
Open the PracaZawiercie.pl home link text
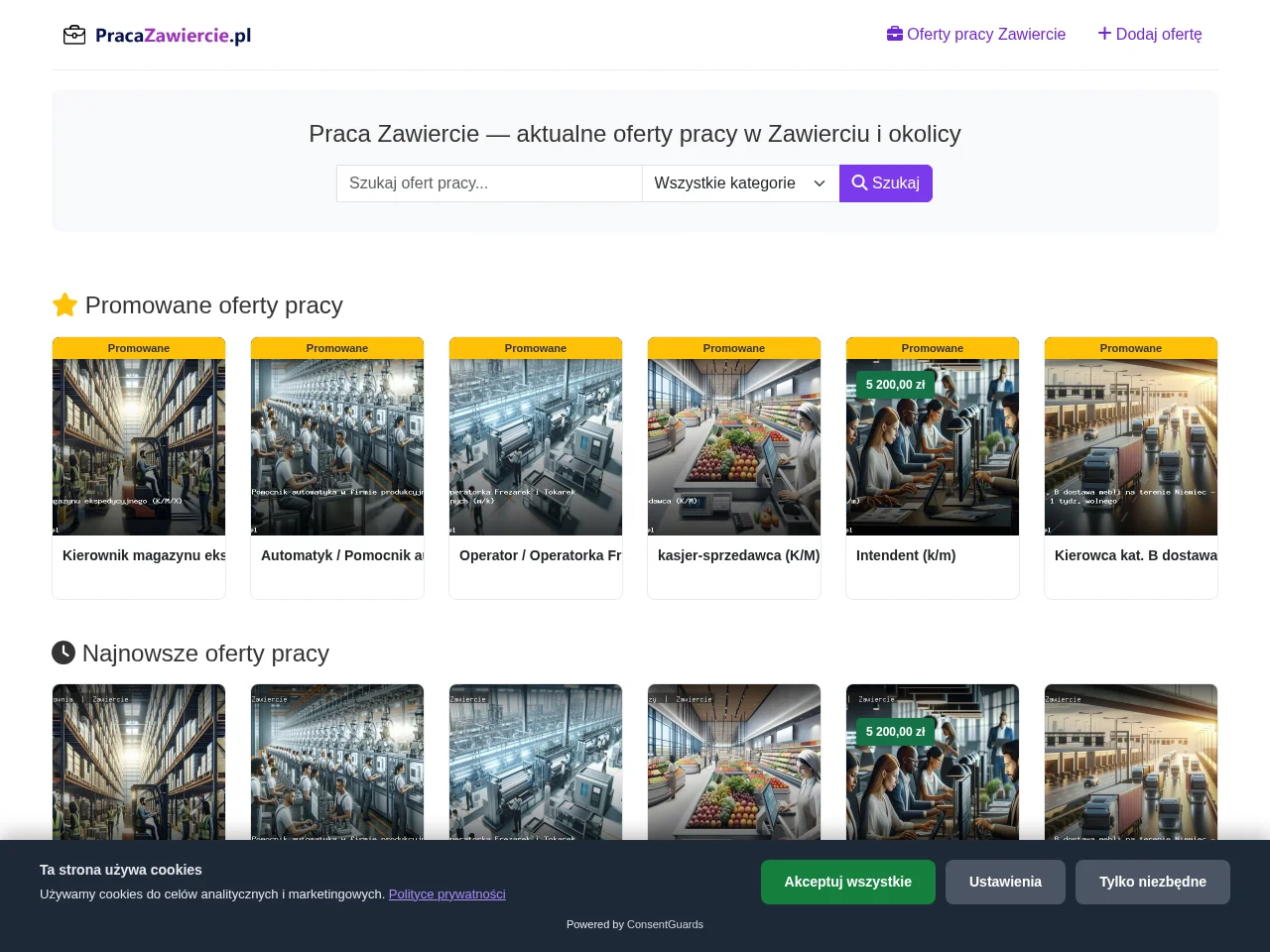173,36
